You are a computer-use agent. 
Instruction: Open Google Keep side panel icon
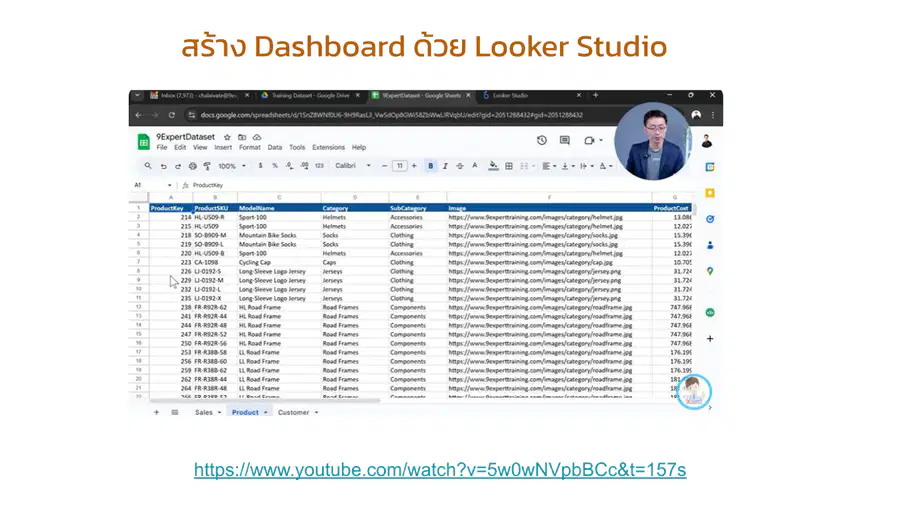[x=710, y=193]
